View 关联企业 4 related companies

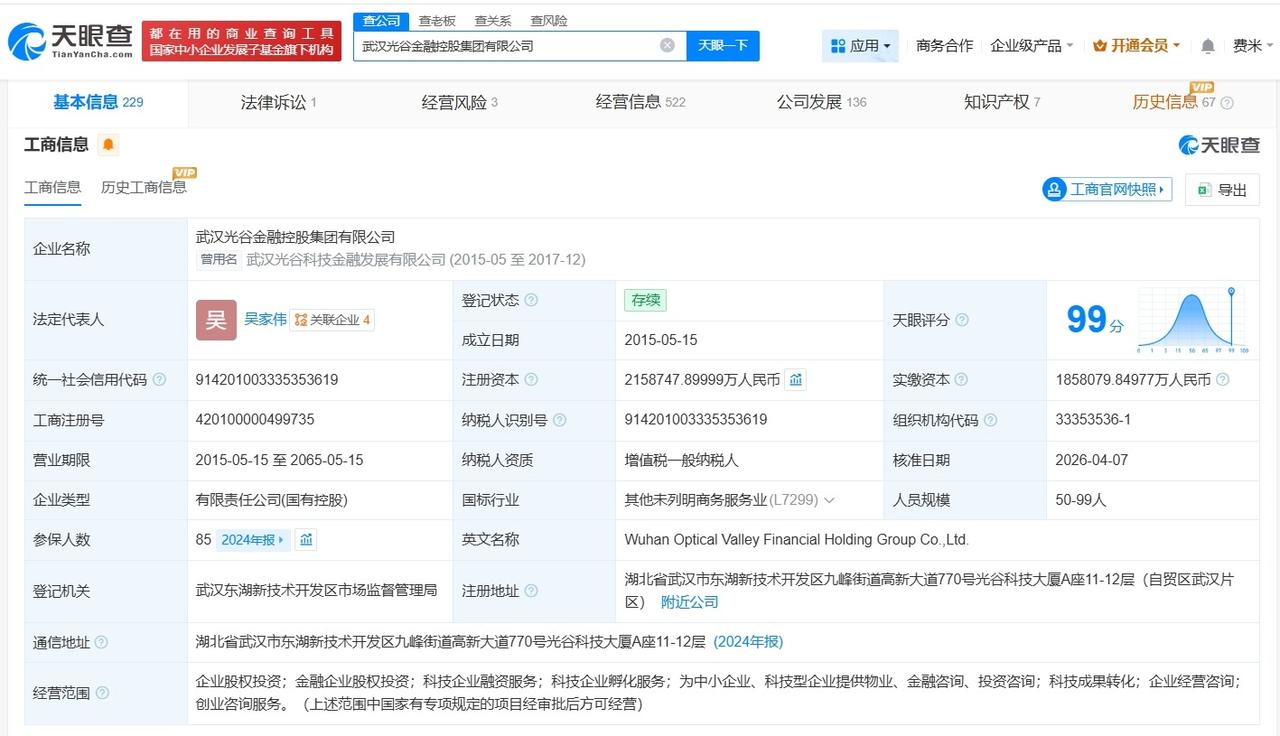point(333,320)
